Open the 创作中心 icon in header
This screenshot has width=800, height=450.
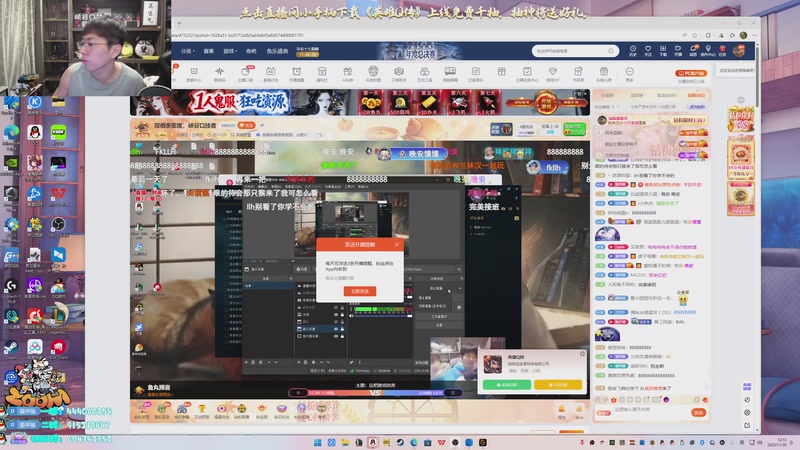[708, 51]
